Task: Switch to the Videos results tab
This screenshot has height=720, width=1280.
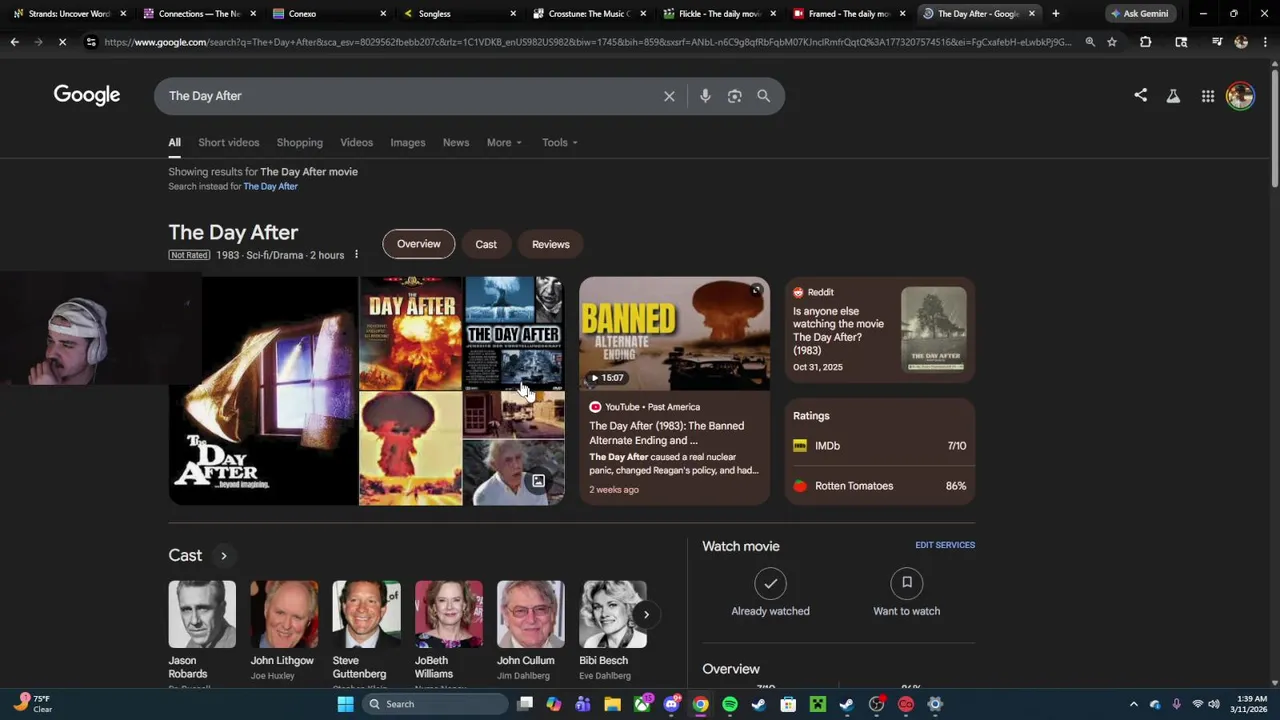Action: tap(356, 142)
